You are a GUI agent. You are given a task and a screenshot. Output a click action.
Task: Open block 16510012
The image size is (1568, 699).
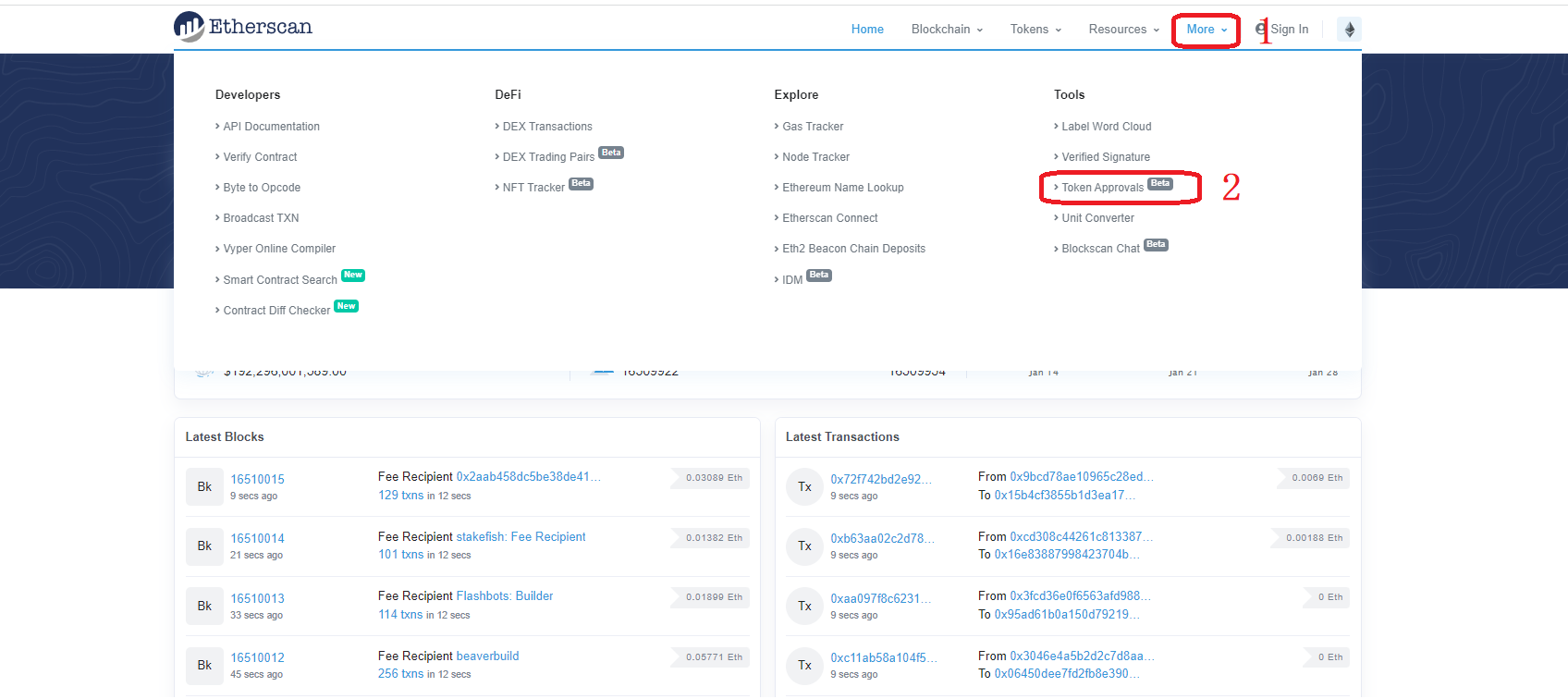click(257, 658)
